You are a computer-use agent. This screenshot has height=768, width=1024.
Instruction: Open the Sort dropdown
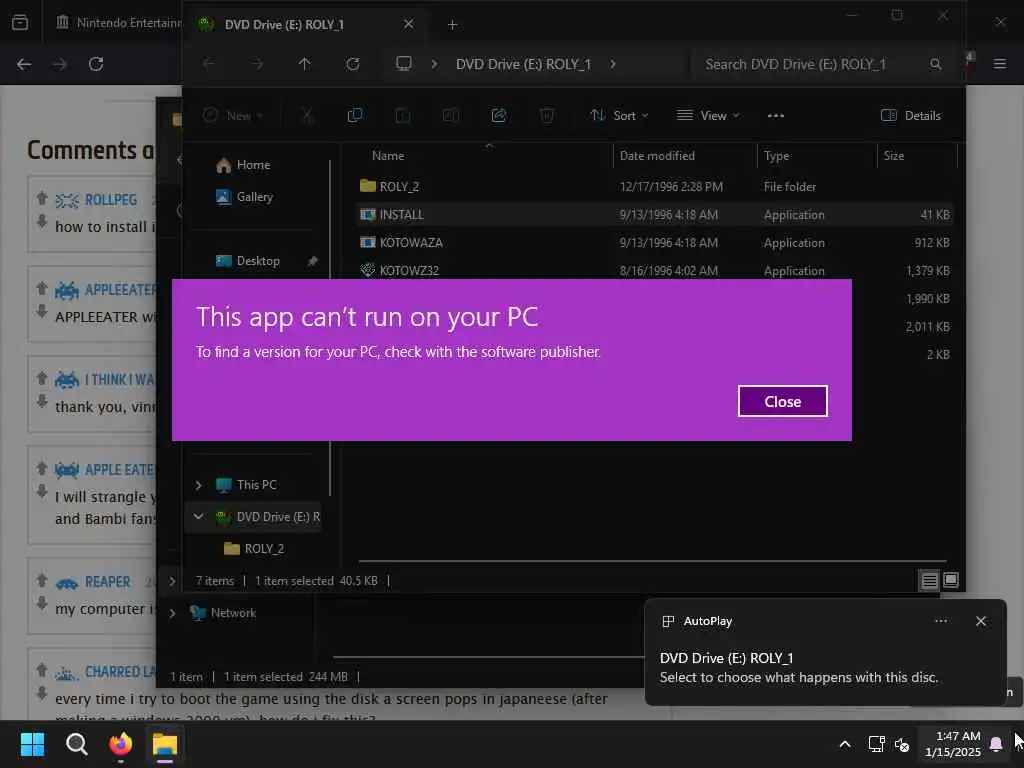(619, 116)
